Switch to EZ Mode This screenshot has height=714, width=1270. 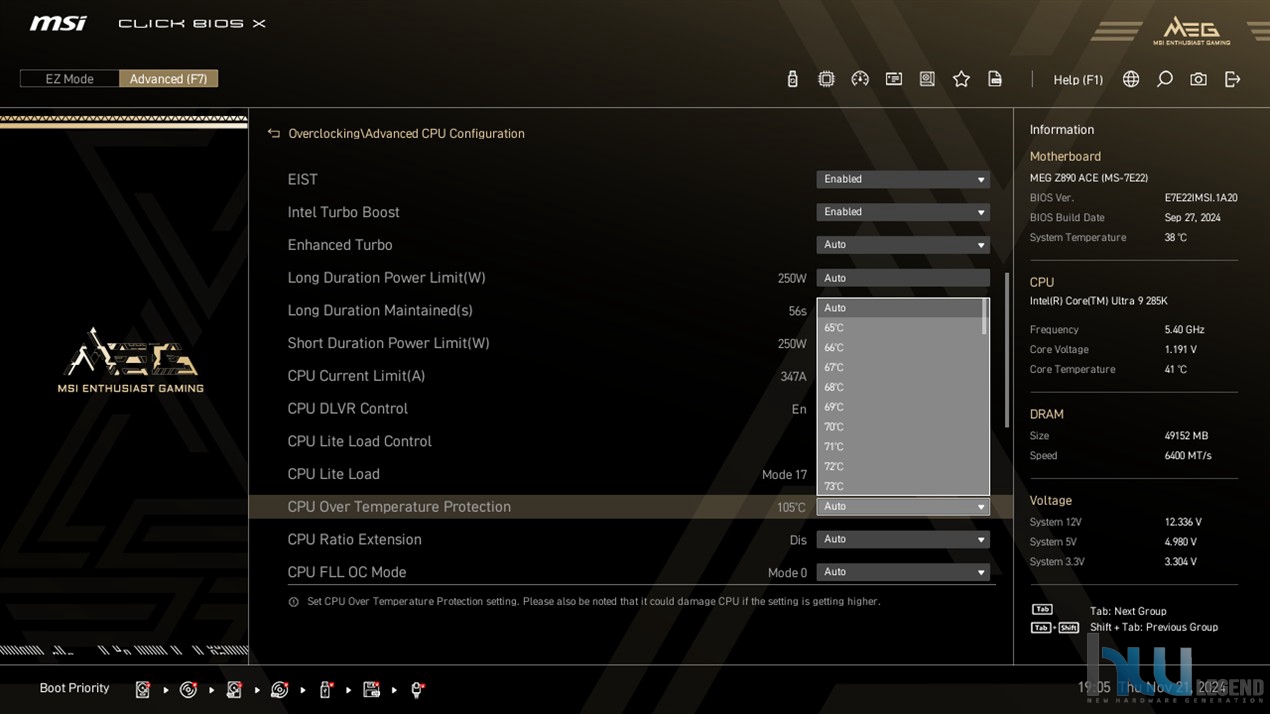pyautogui.click(x=69, y=79)
